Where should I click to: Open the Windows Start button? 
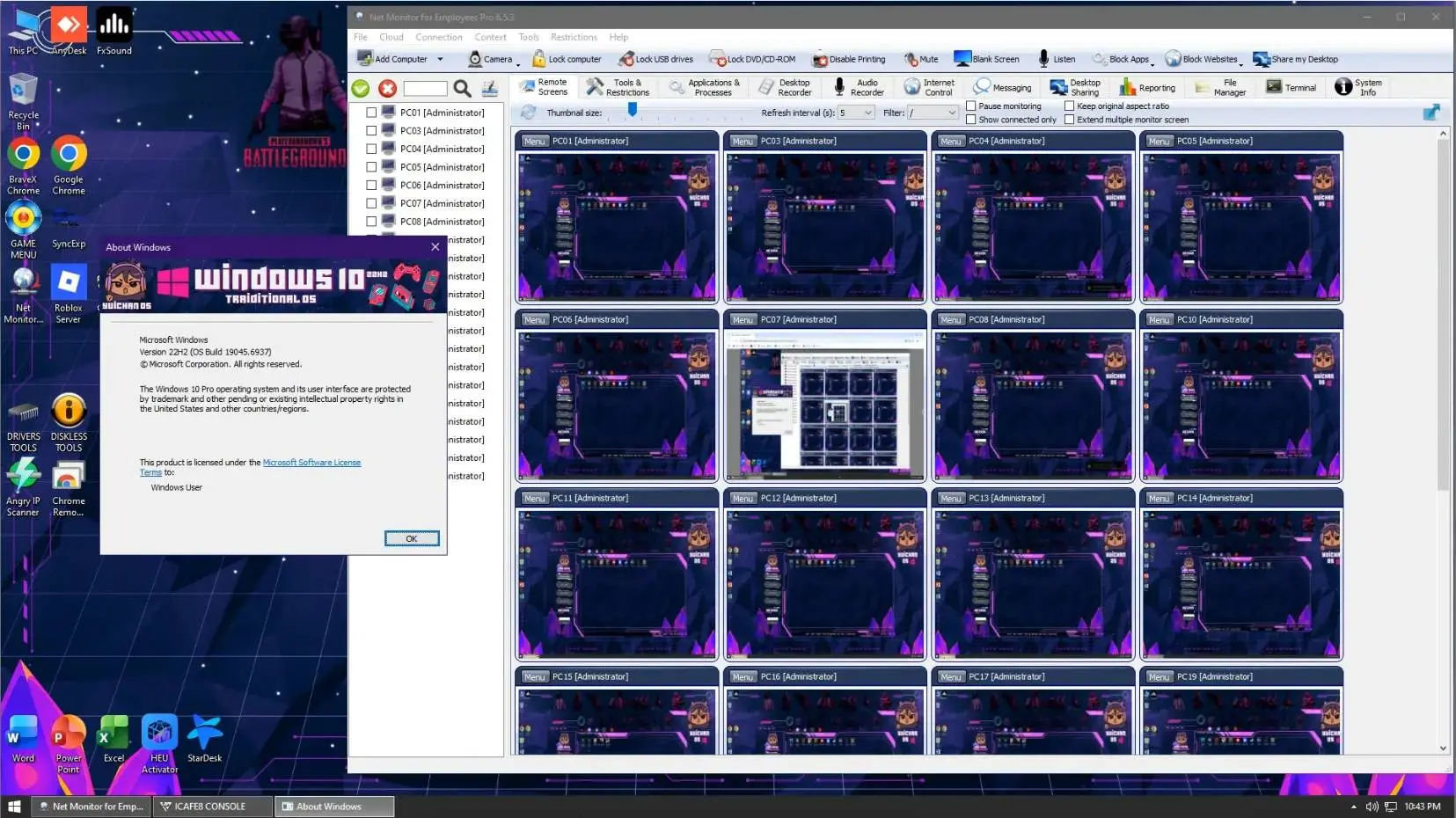(x=14, y=807)
